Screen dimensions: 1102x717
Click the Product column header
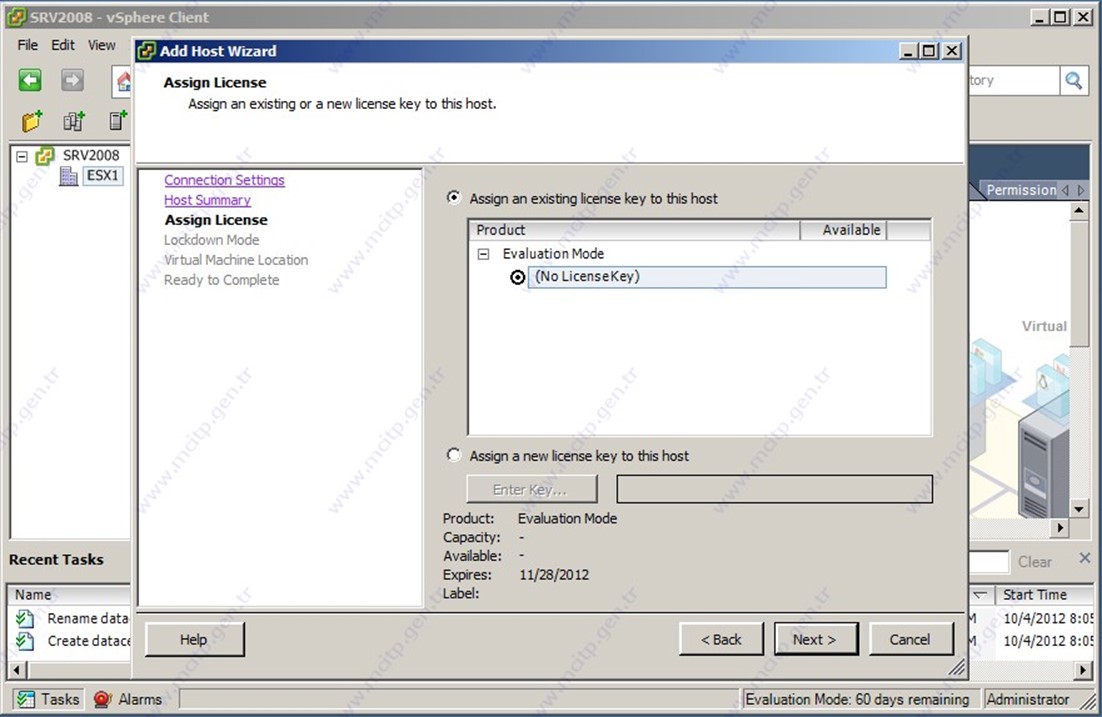[635, 230]
